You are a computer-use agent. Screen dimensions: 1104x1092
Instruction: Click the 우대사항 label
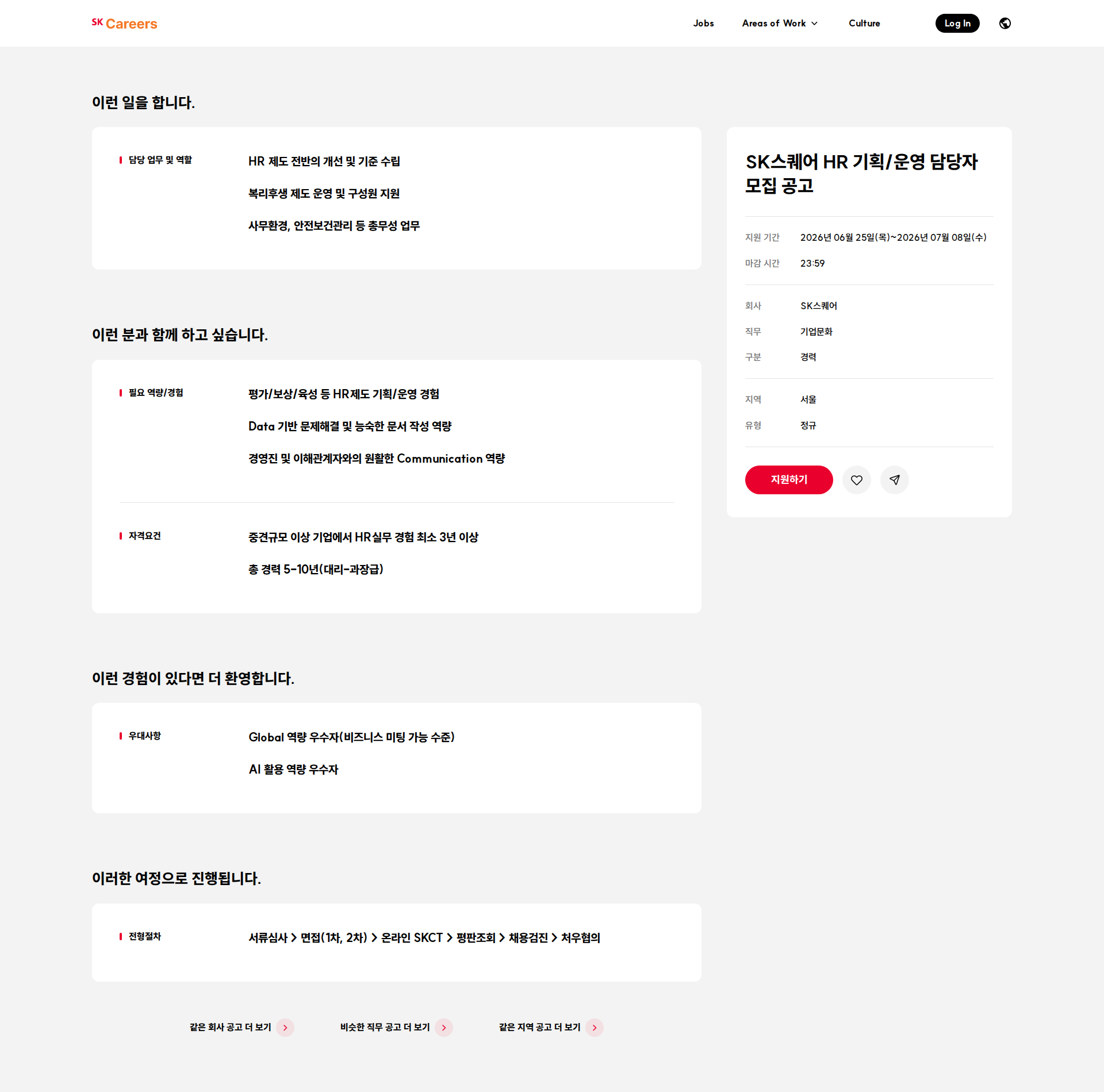[145, 736]
